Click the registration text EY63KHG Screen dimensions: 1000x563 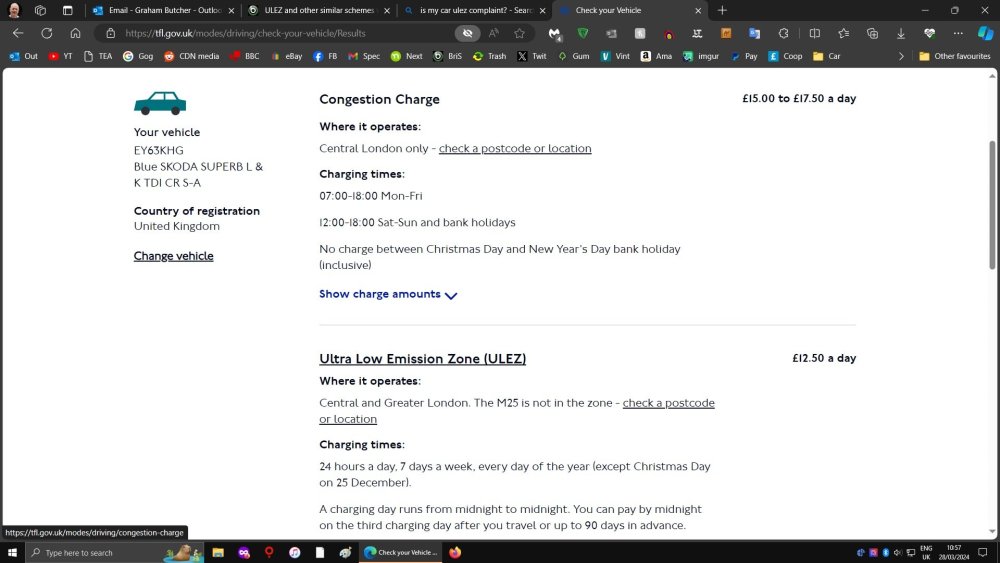coord(159,150)
